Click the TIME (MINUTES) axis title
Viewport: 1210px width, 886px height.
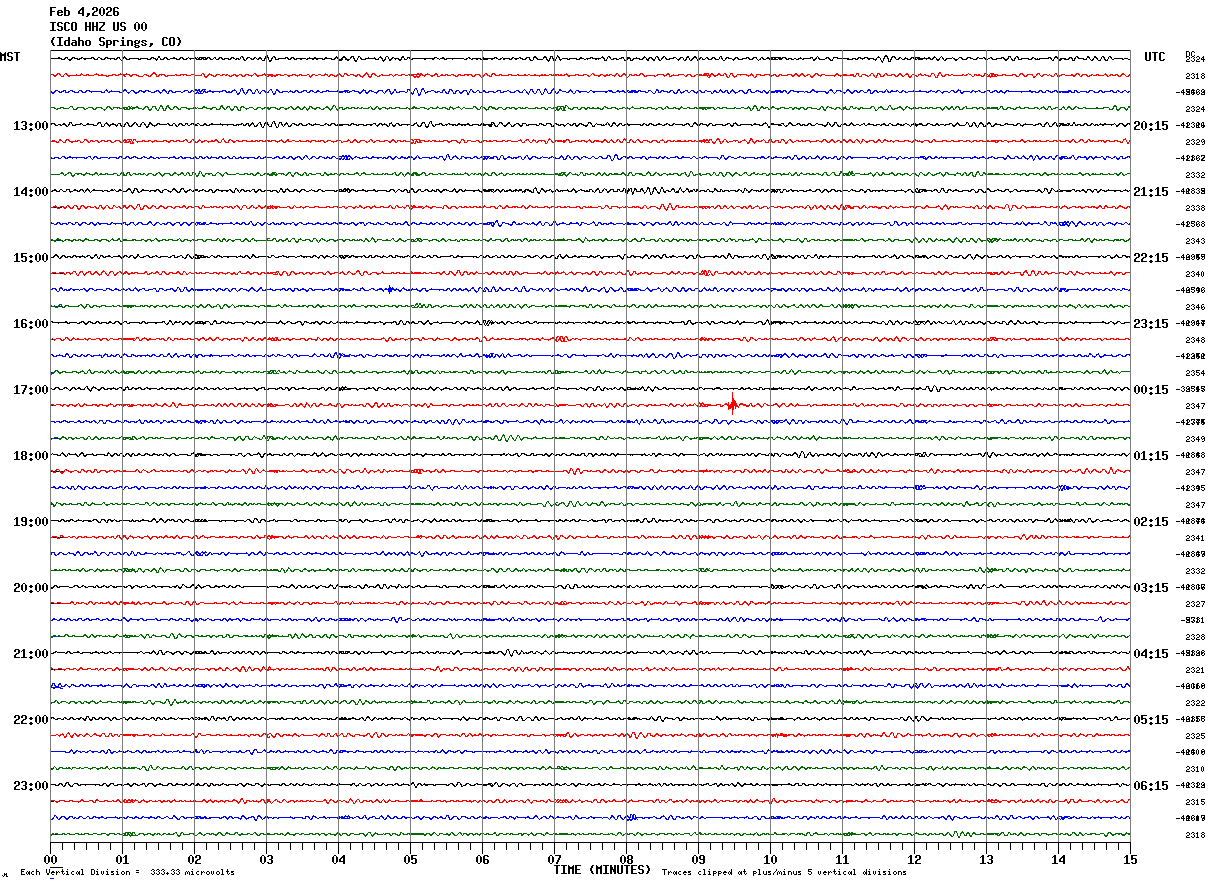pyautogui.click(x=602, y=870)
